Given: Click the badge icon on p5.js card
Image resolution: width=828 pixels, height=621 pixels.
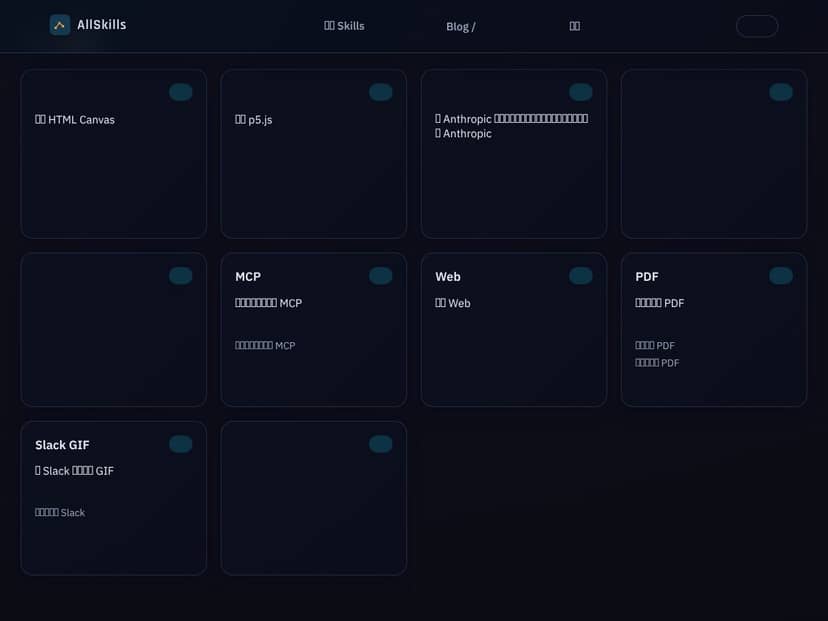Looking at the screenshot, I should tap(381, 91).
